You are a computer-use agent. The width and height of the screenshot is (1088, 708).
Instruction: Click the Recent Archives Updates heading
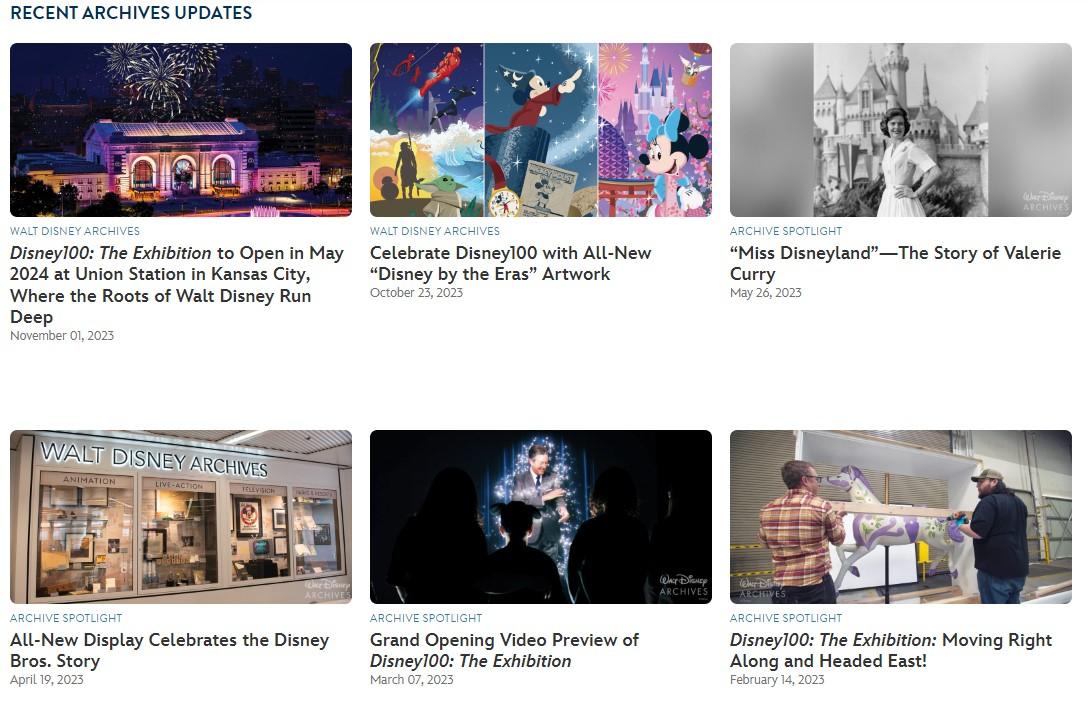[131, 13]
